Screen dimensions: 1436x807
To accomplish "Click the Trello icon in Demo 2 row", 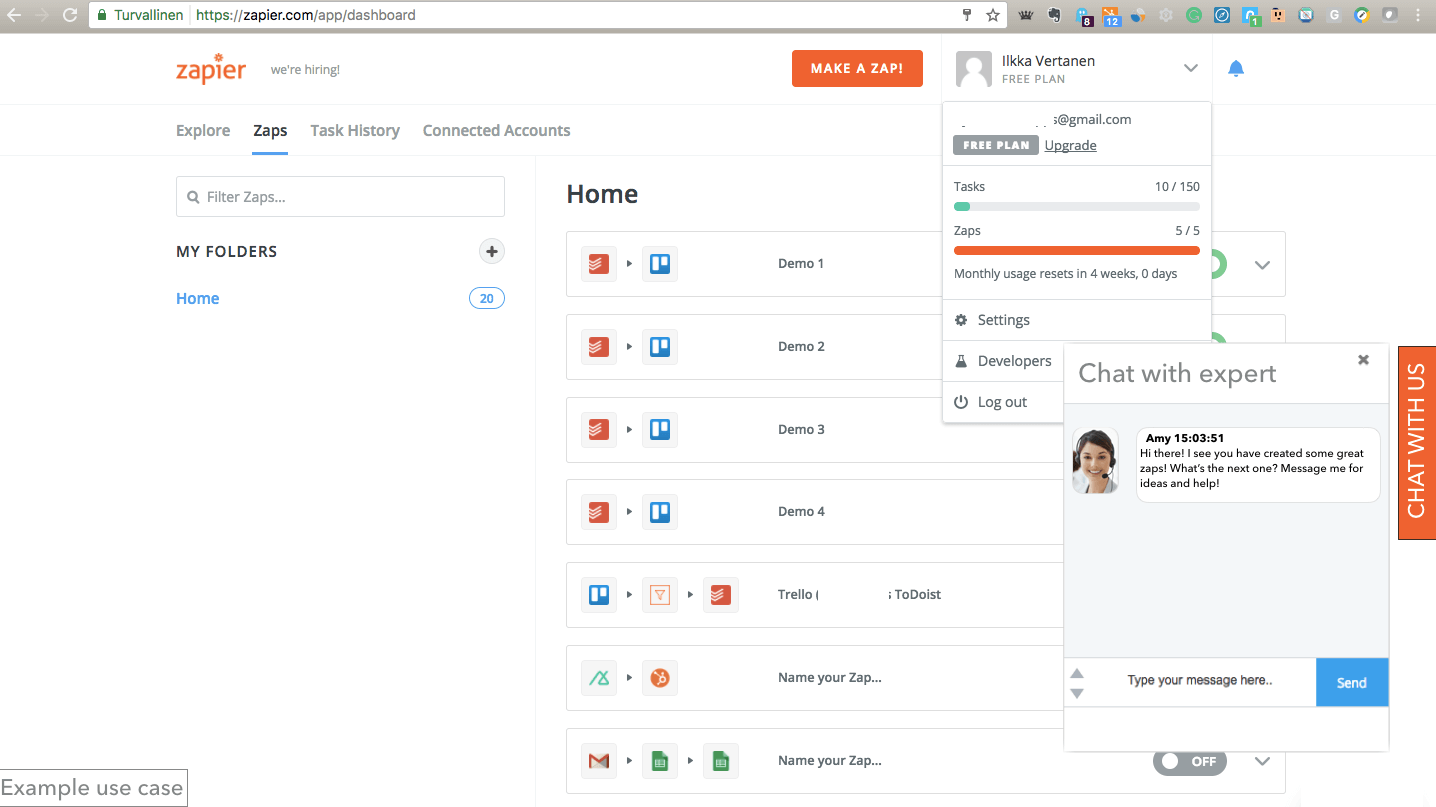I will tap(659, 347).
